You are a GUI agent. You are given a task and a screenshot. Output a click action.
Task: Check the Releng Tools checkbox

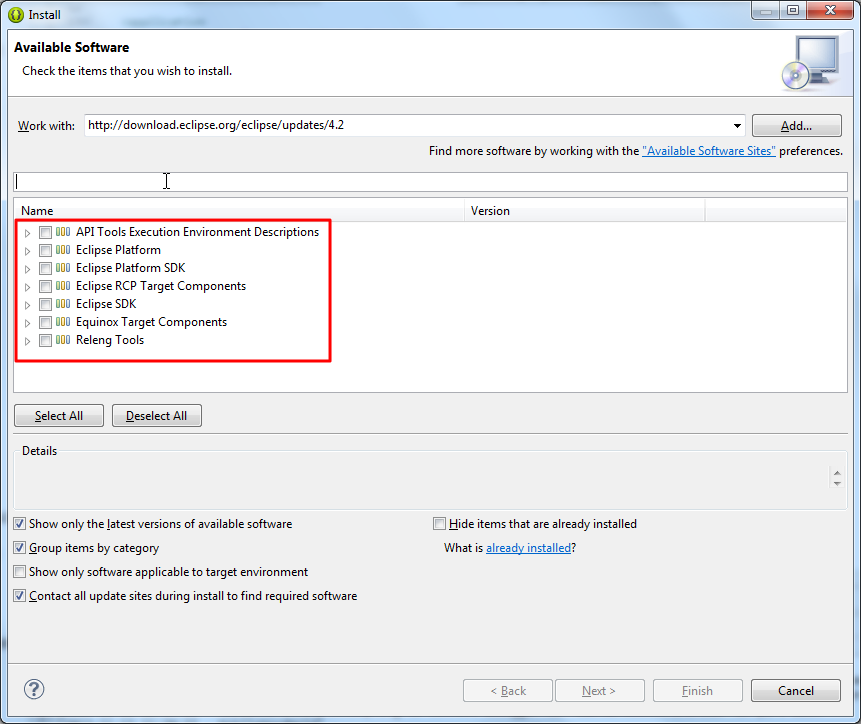tap(46, 340)
